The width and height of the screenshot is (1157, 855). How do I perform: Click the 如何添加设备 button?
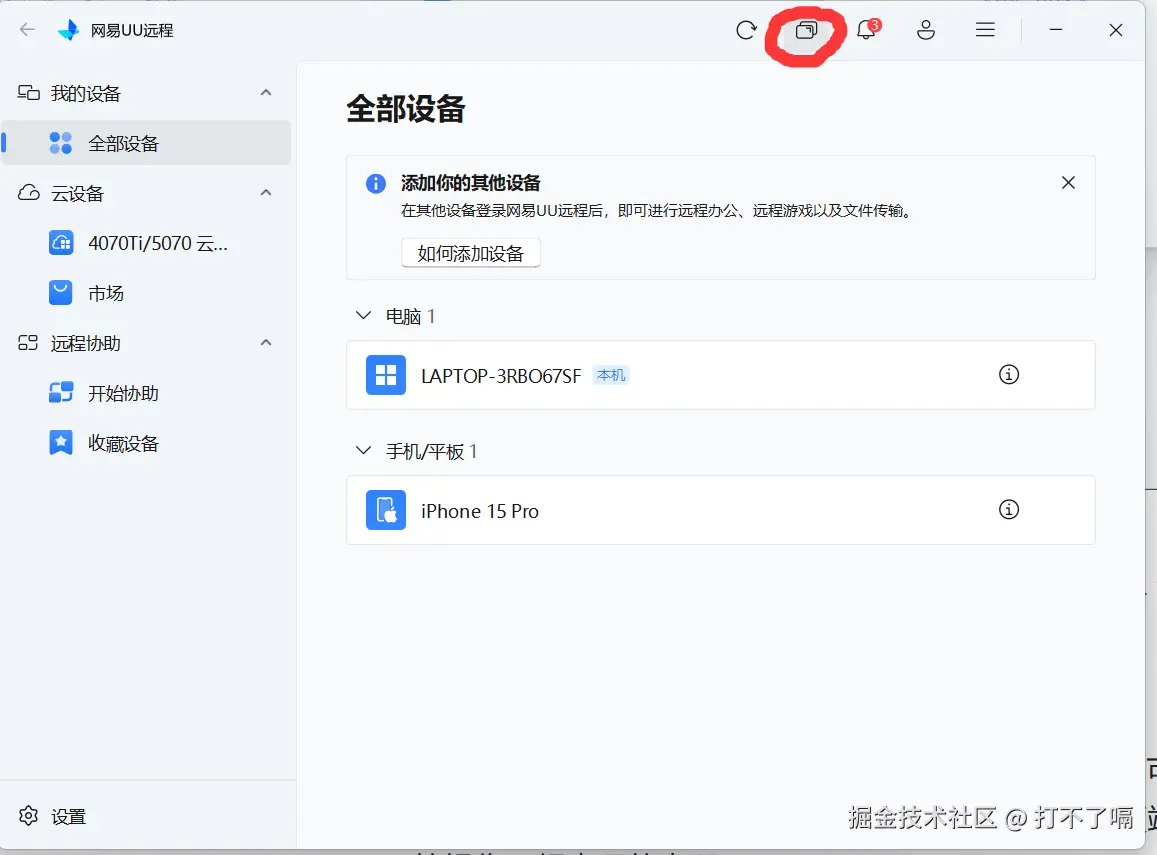coord(471,253)
